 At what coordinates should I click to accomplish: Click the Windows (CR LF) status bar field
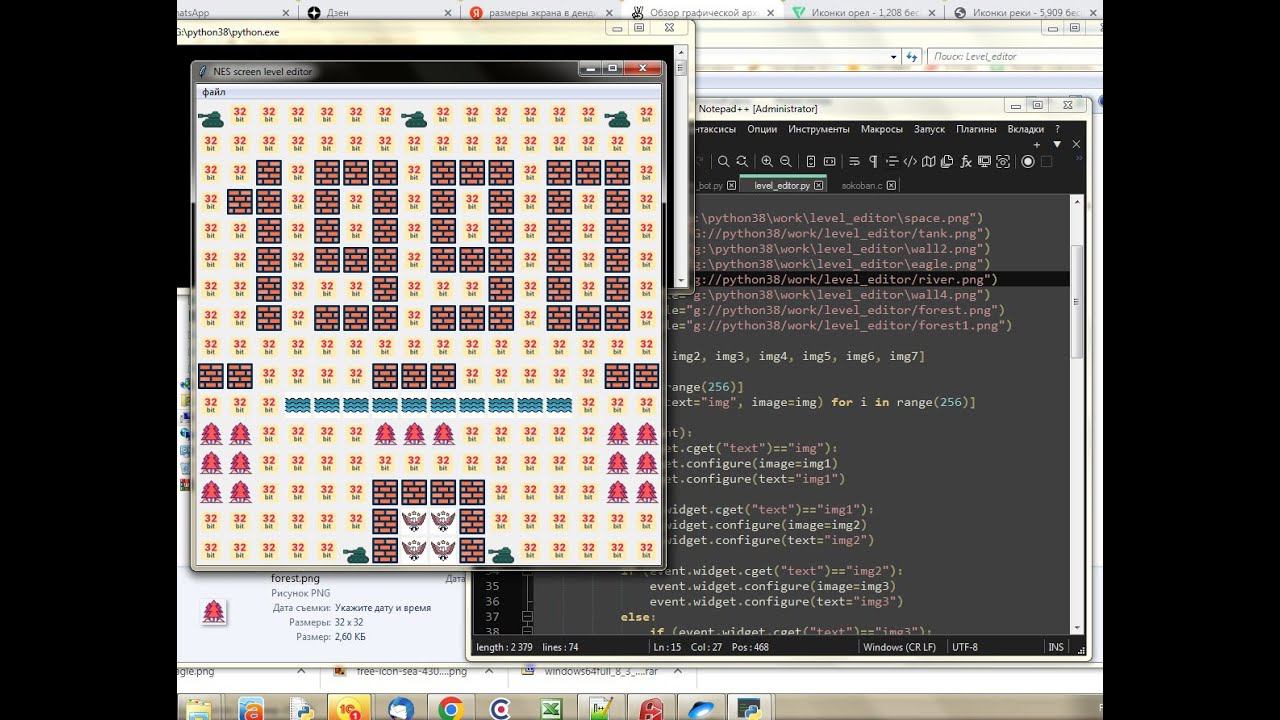point(899,648)
